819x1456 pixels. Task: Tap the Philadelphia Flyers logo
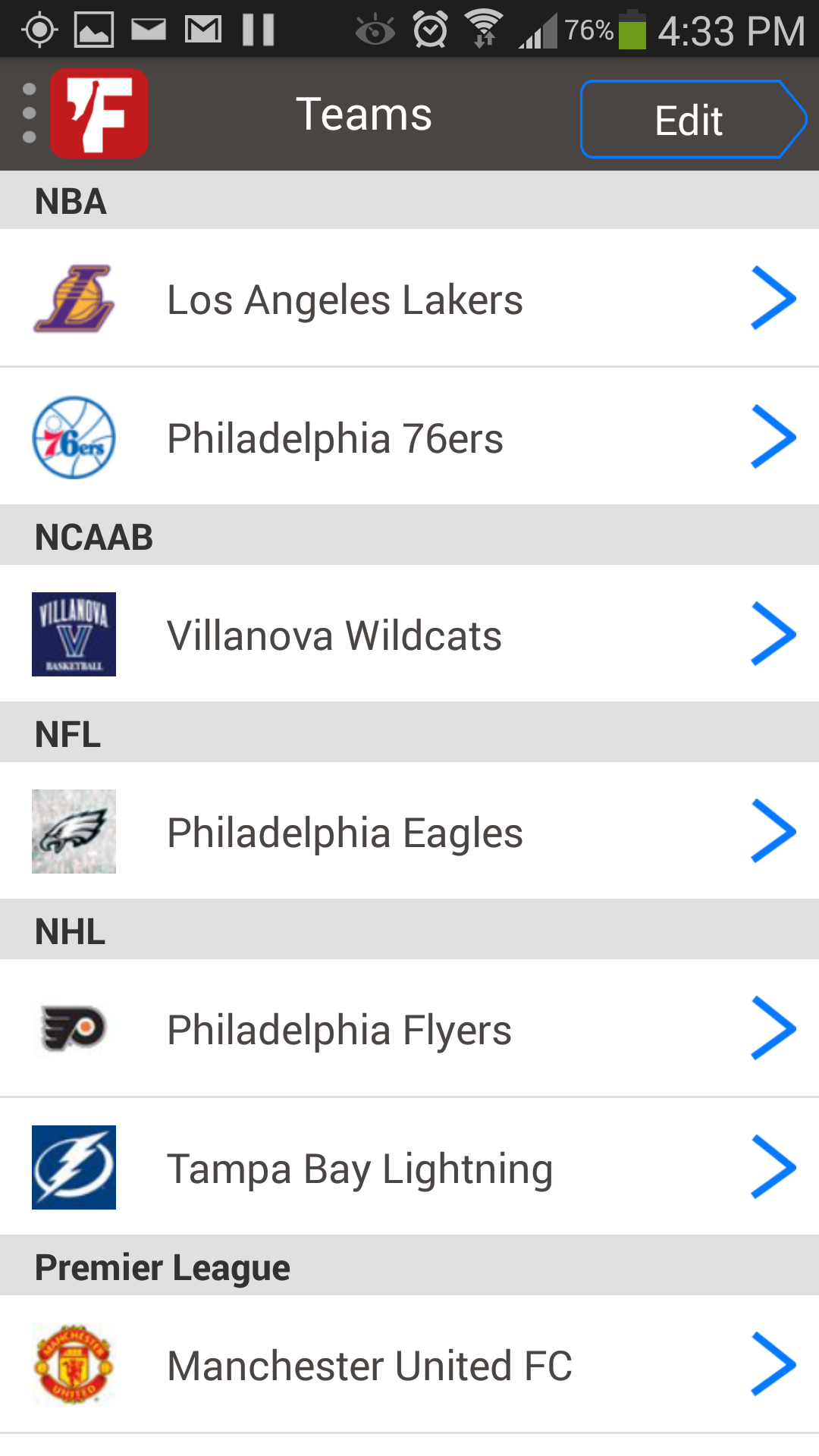click(74, 1028)
